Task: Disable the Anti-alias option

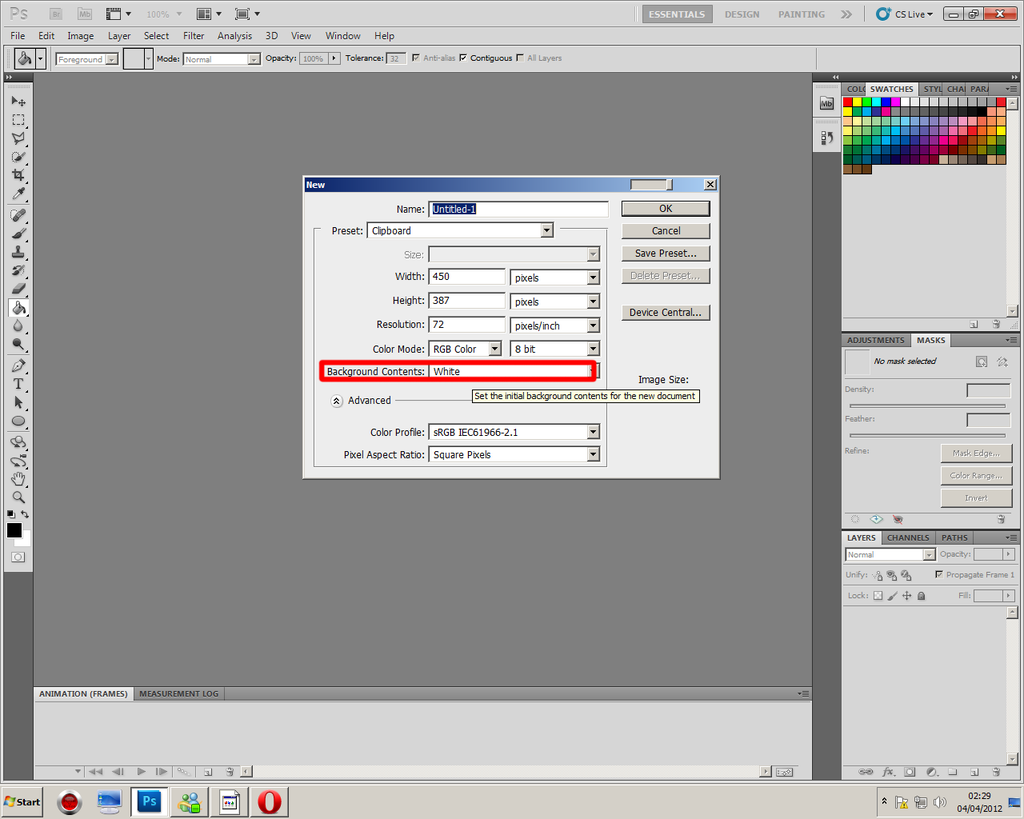Action: [415, 58]
